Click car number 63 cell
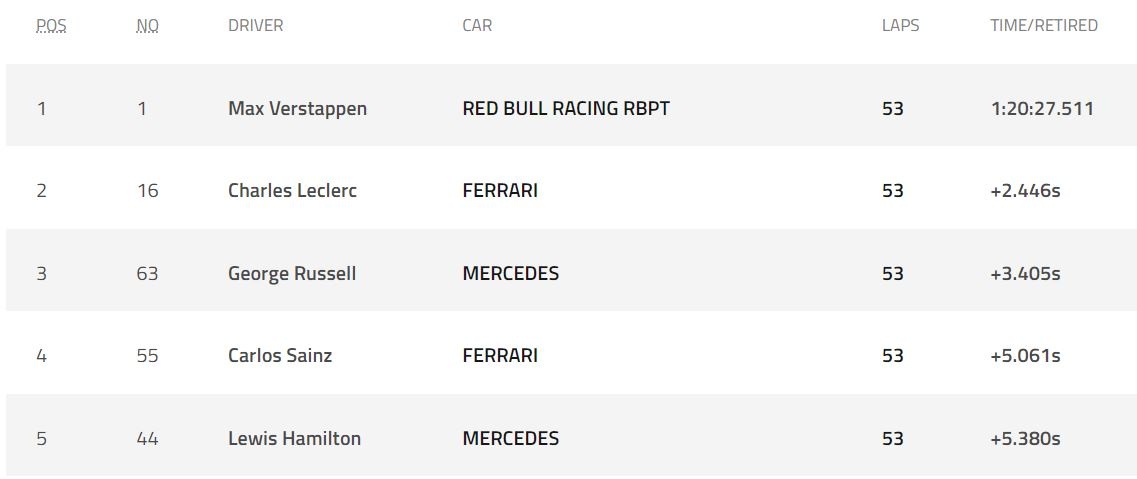This screenshot has height=479, width=1137. pos(147,273)
